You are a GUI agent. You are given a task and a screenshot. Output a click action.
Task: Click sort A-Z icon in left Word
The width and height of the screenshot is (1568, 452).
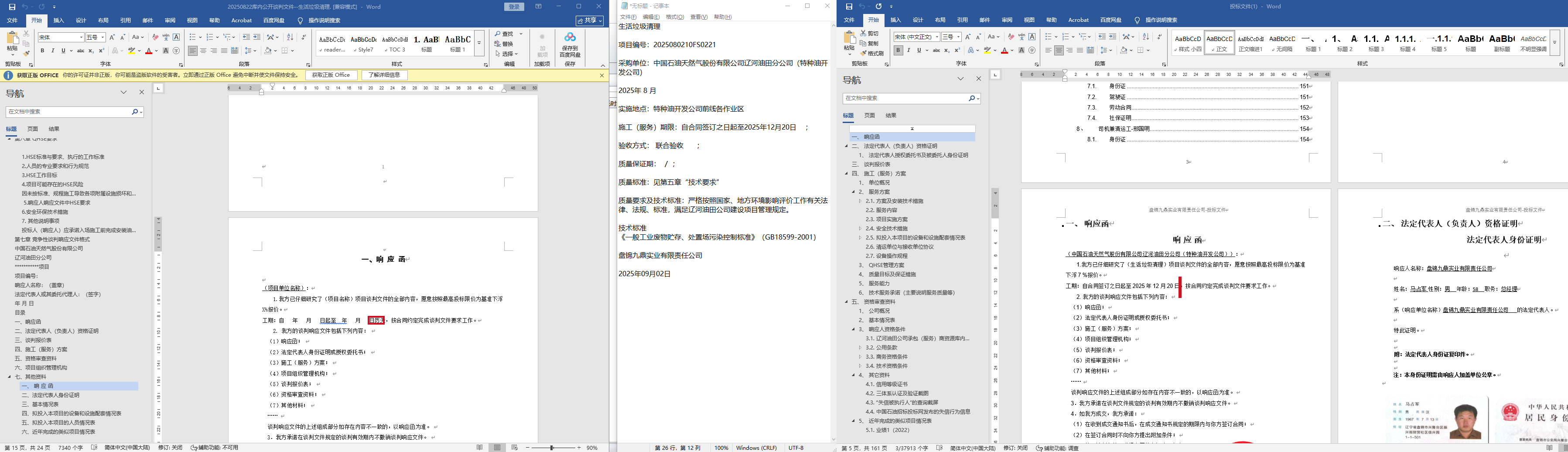(290, 37)
